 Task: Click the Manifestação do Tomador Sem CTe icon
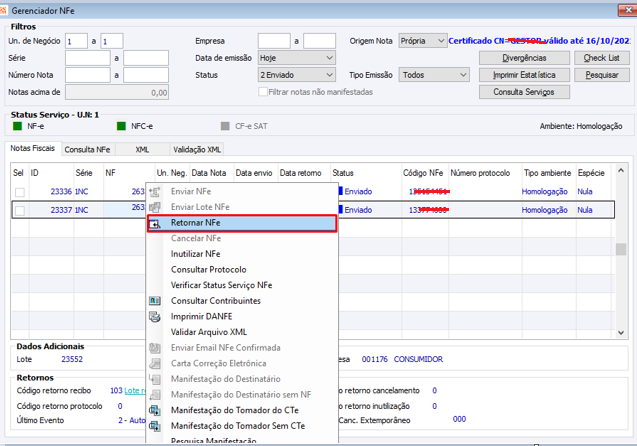pyautogui.click(x=155, y=426)
